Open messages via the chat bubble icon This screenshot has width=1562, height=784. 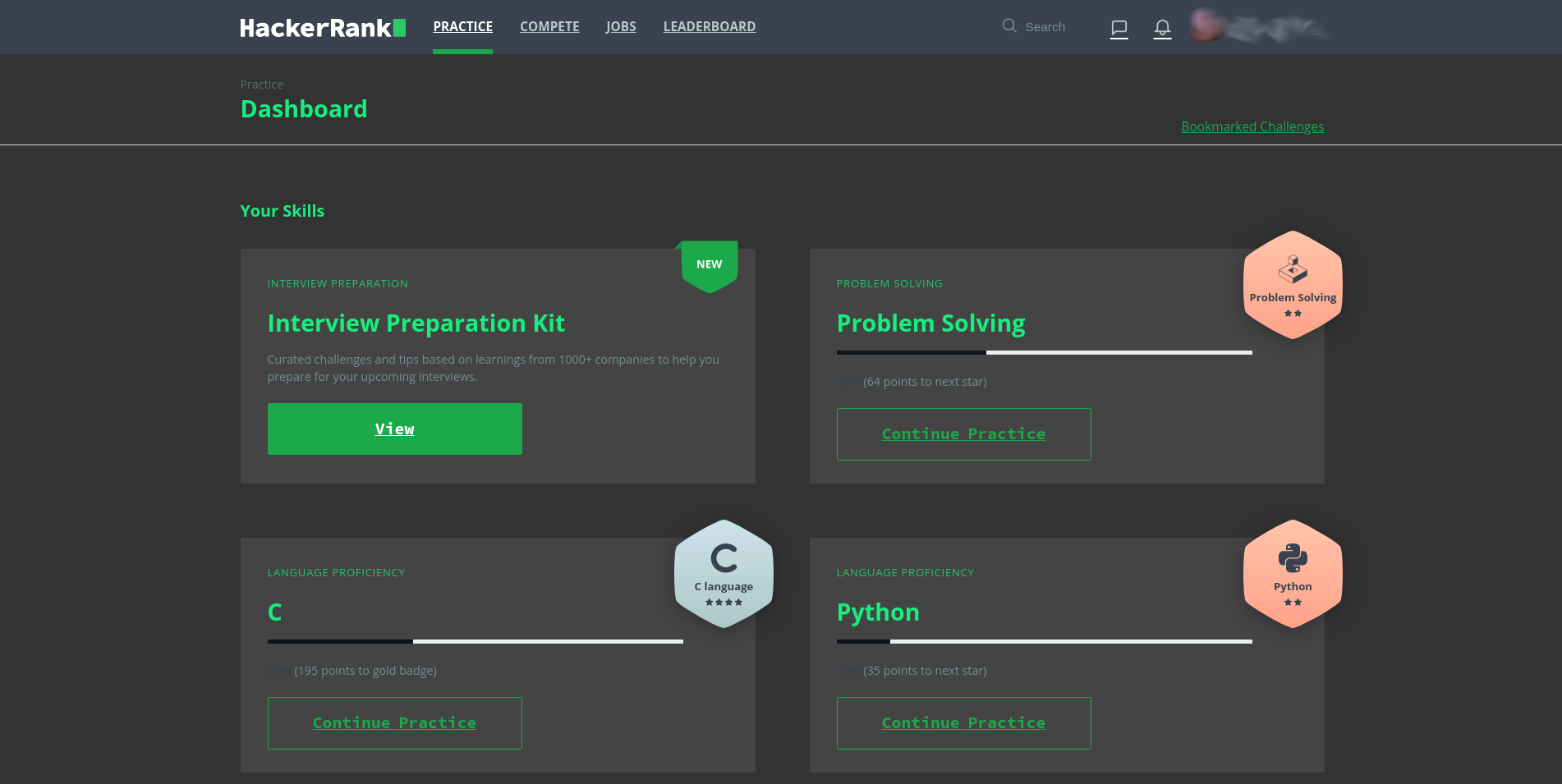click(x=1119, y=28)
